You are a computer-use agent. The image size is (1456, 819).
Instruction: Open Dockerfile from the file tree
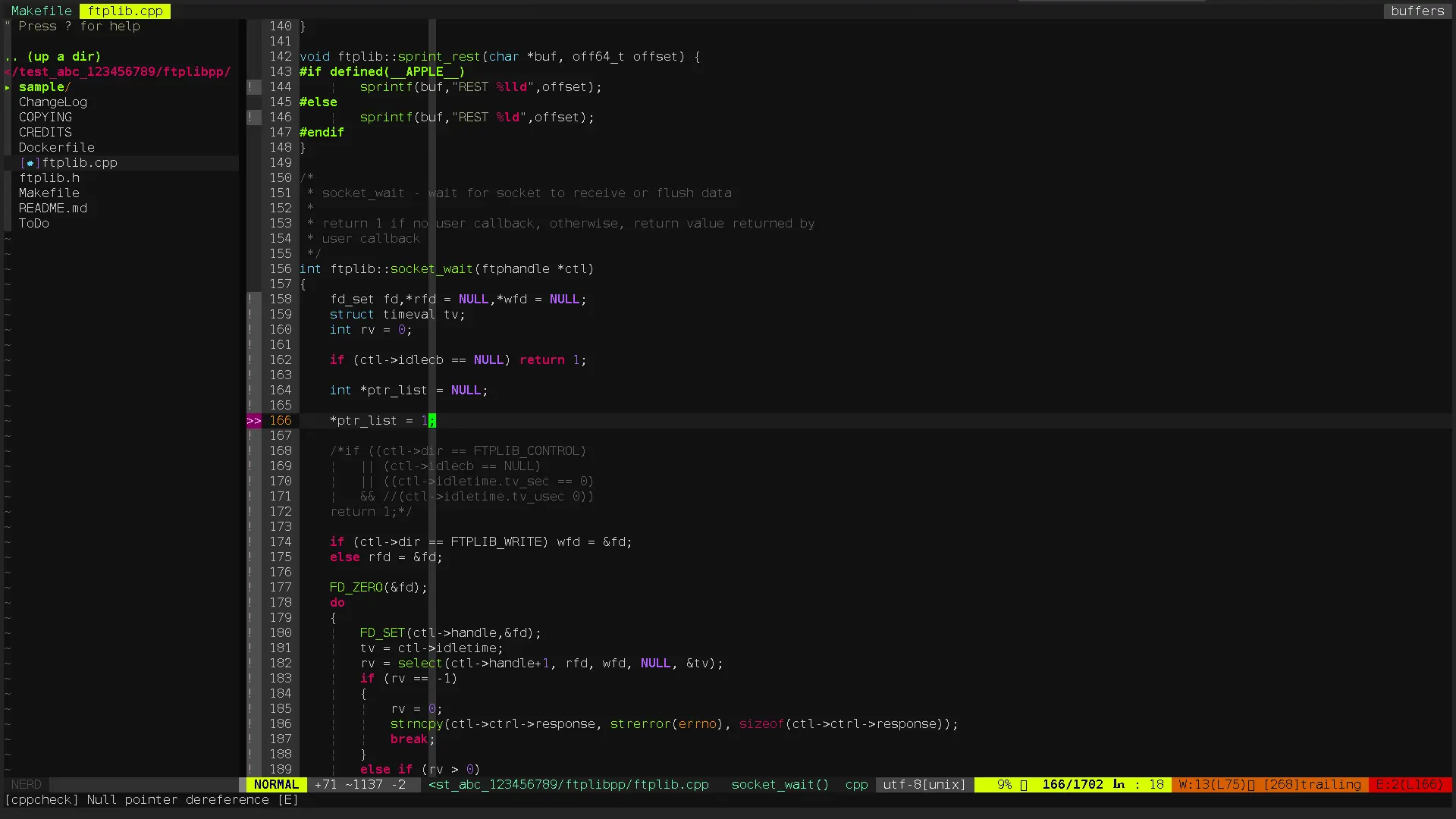pos(57,148)
